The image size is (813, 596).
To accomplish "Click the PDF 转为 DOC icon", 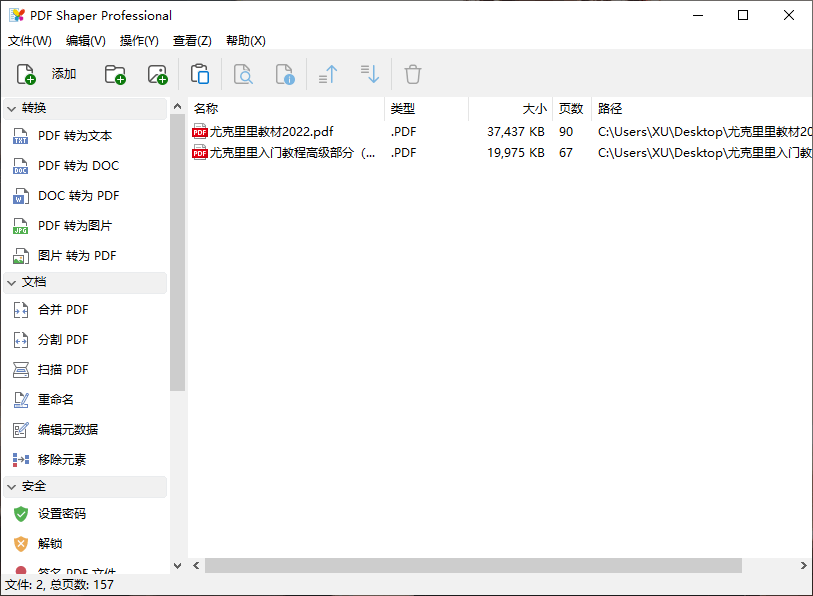I will (x=21, y=166).
